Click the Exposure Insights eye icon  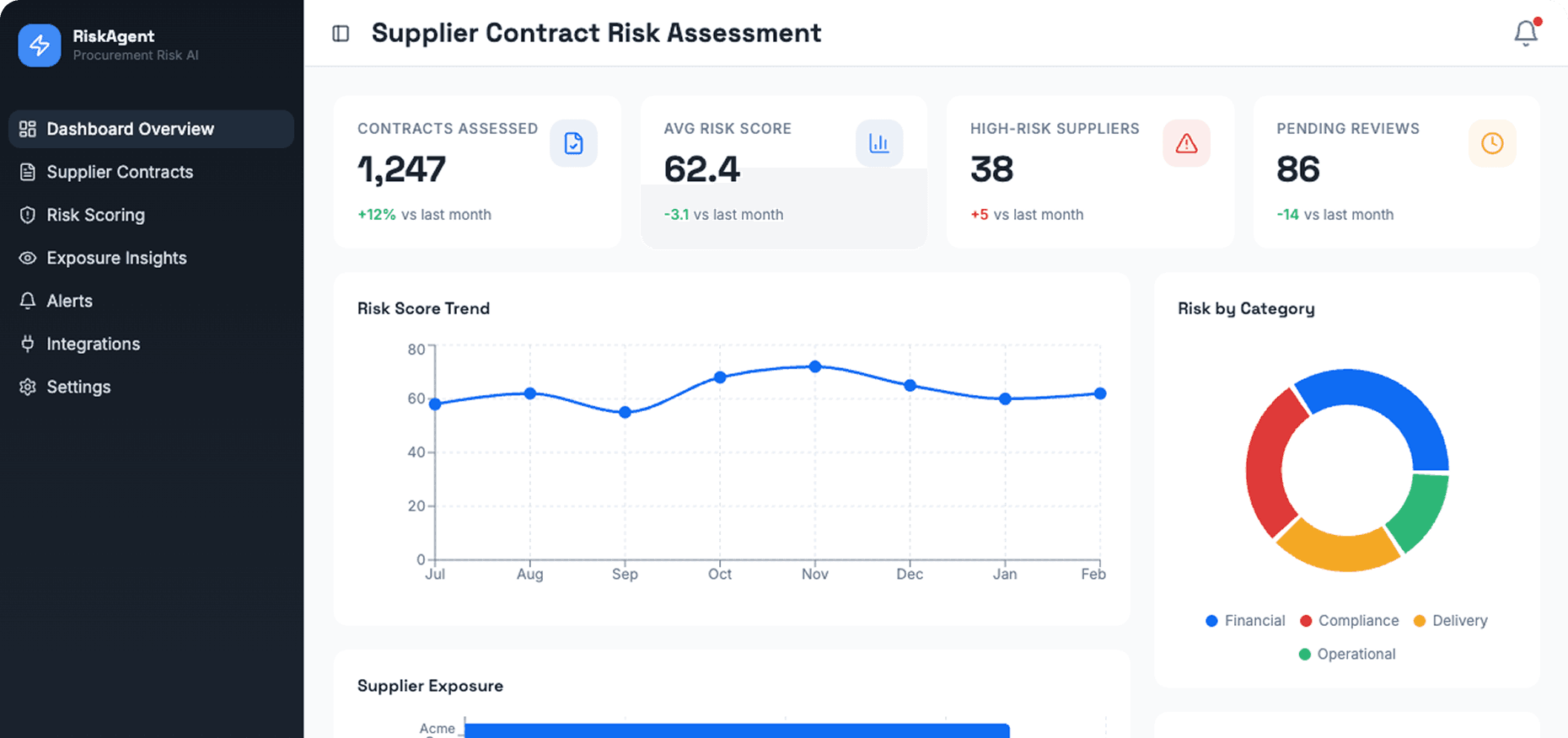tap(27, 258)
